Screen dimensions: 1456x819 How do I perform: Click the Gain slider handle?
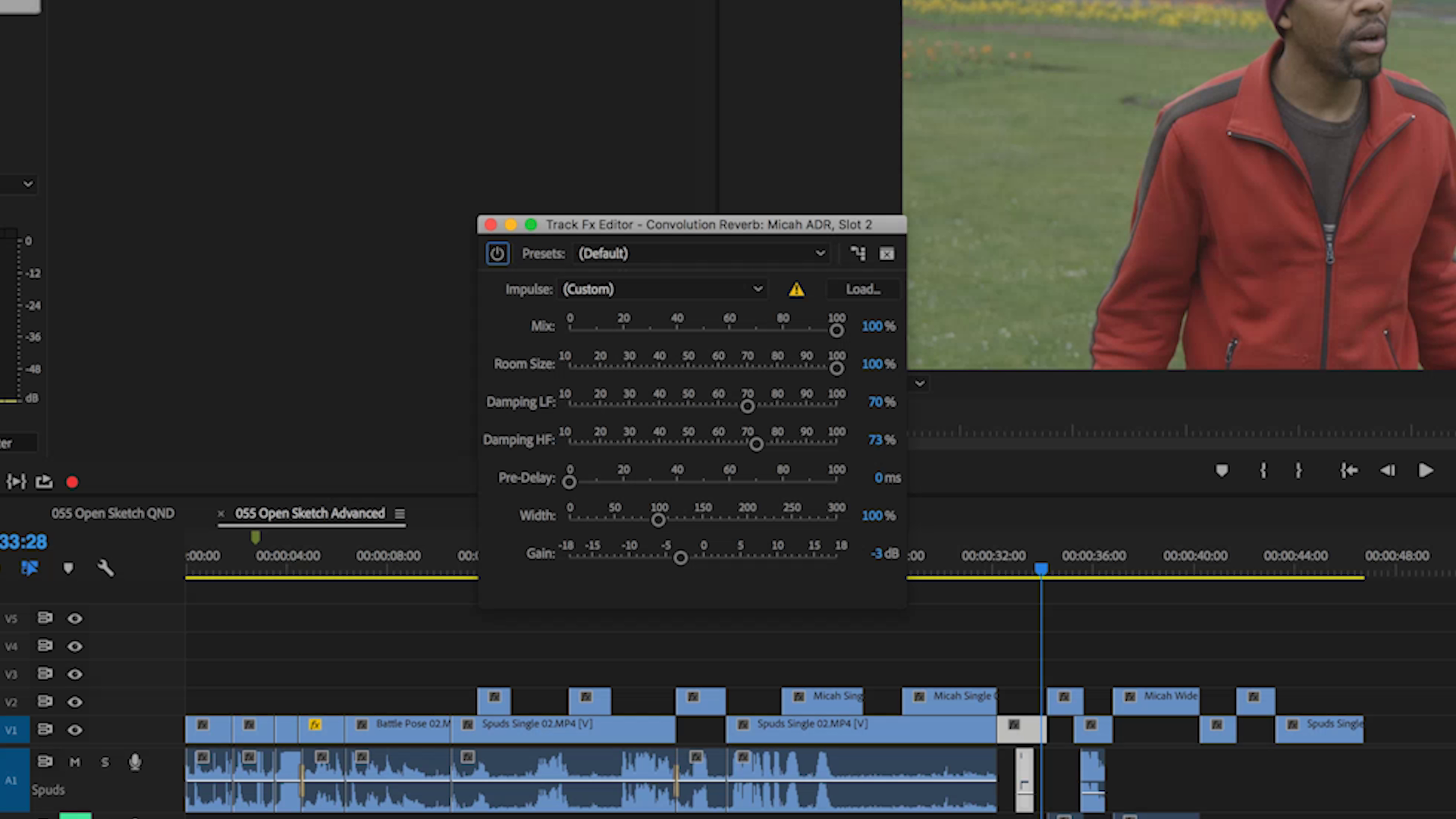click(x=680, y=558)
